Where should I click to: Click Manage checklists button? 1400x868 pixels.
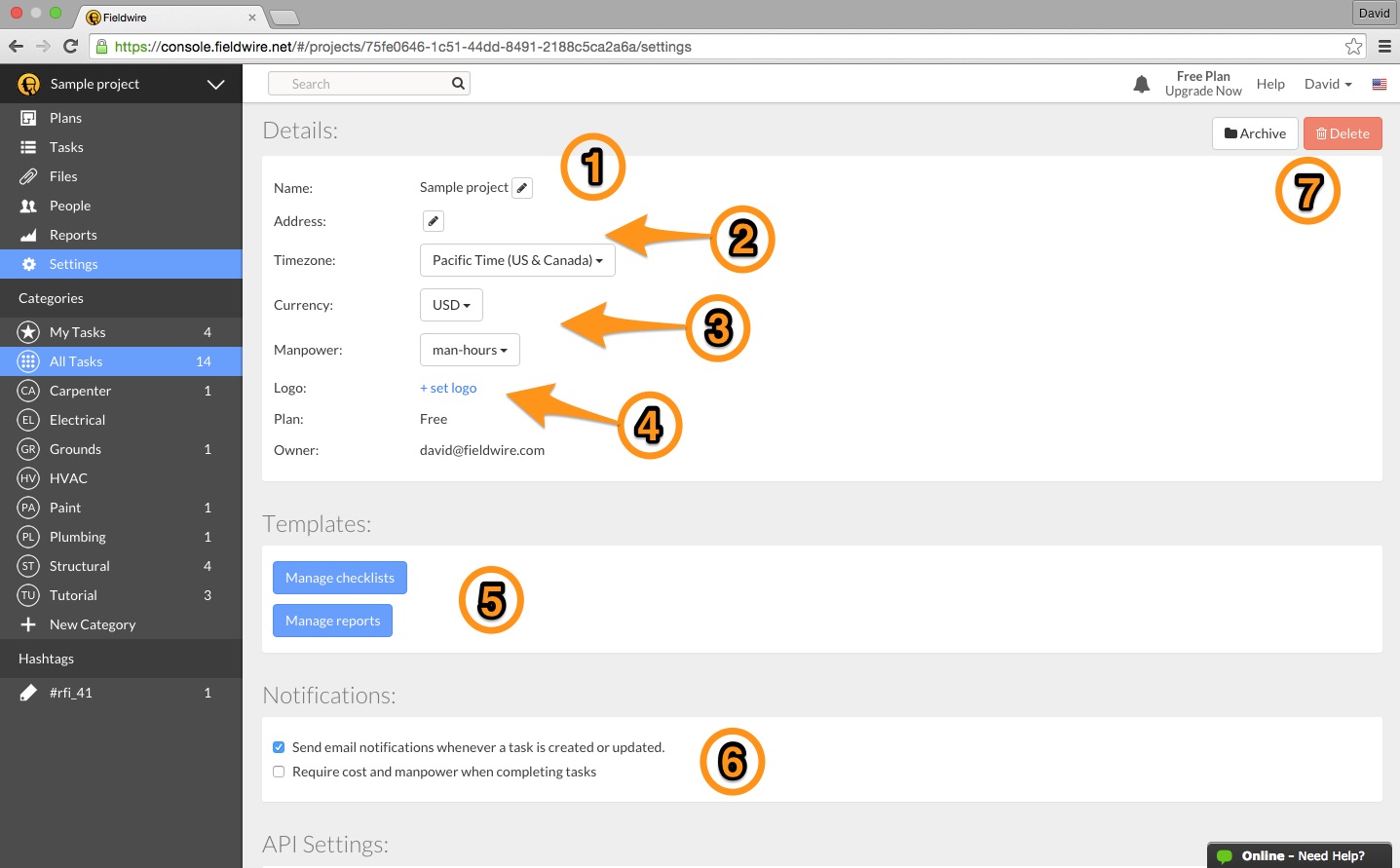click(340, 578)
